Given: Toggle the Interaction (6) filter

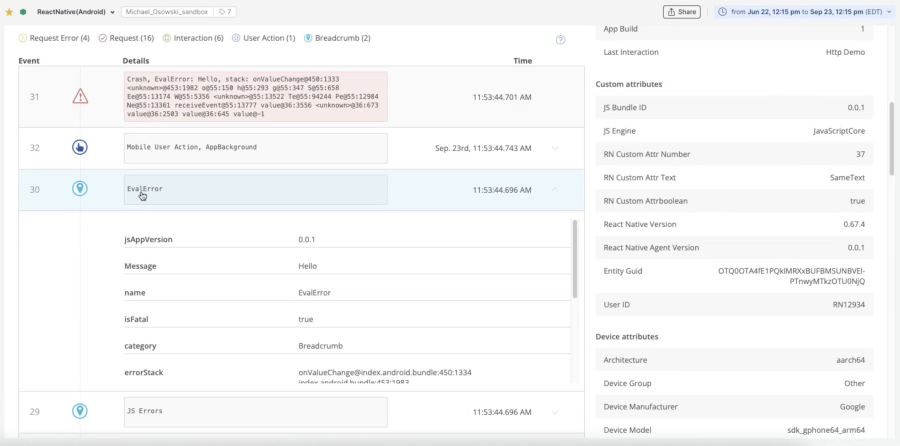Looking at the screenshot, I should [192, 38].
